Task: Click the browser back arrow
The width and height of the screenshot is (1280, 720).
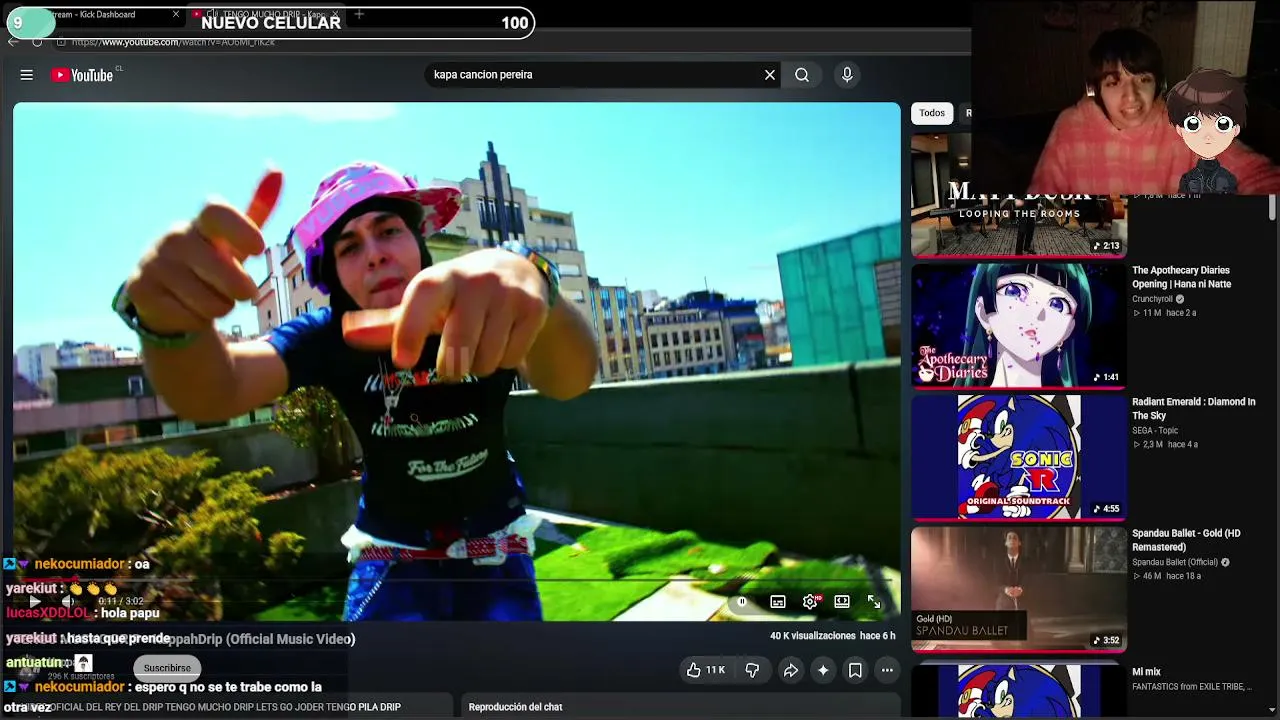Action: [x=13, y=42]
